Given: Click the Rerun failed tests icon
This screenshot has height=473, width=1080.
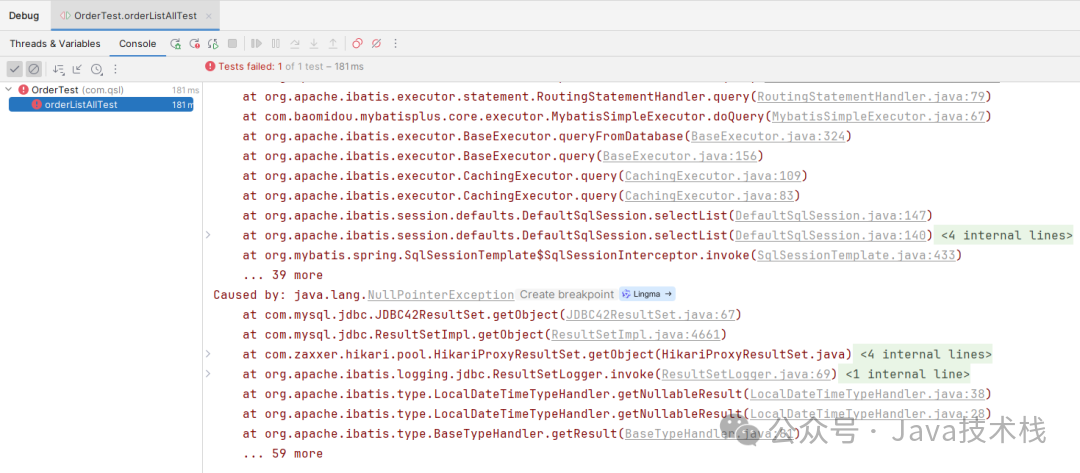Looking at the screenshot, I should [194, 43].
